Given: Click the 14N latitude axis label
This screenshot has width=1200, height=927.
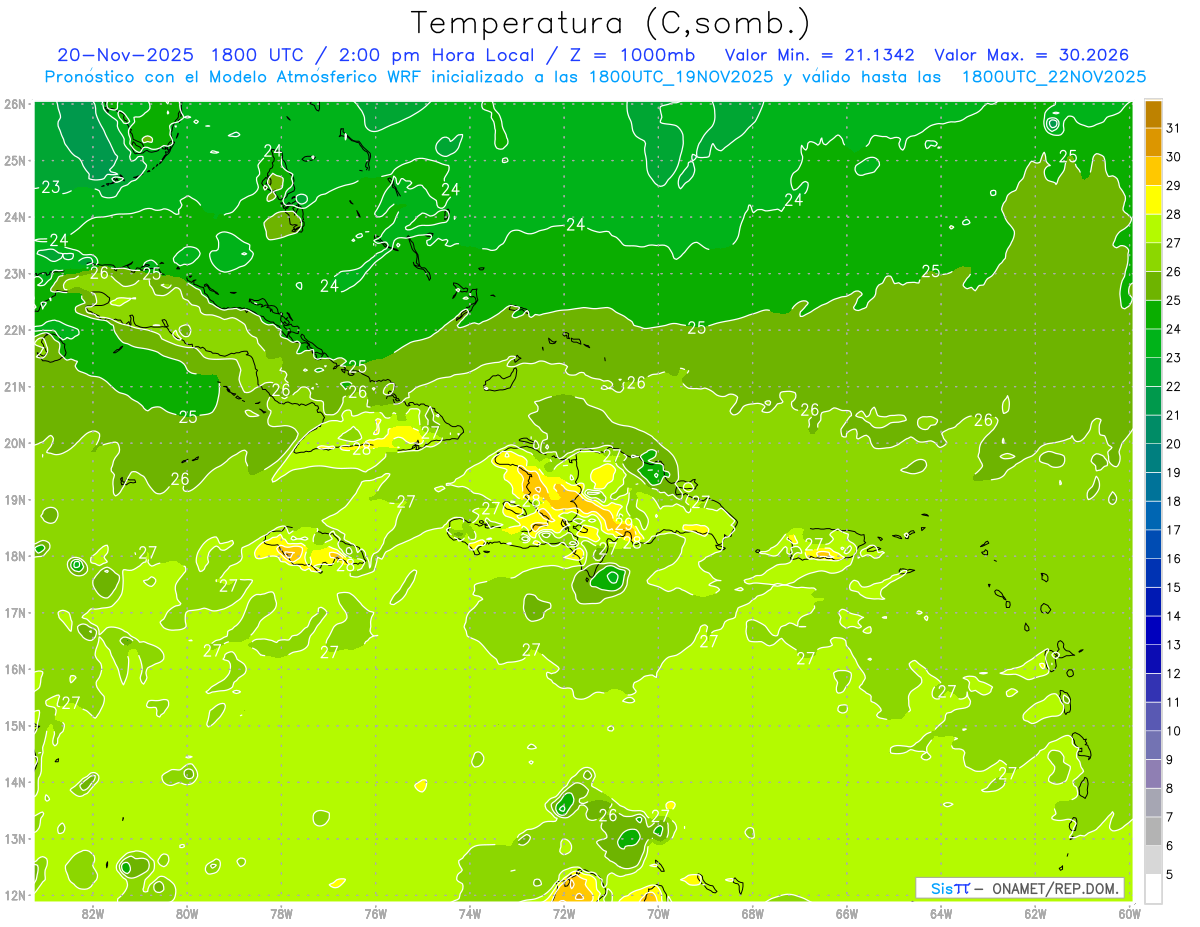Looking at the screenshot, I should pos(15,782).
